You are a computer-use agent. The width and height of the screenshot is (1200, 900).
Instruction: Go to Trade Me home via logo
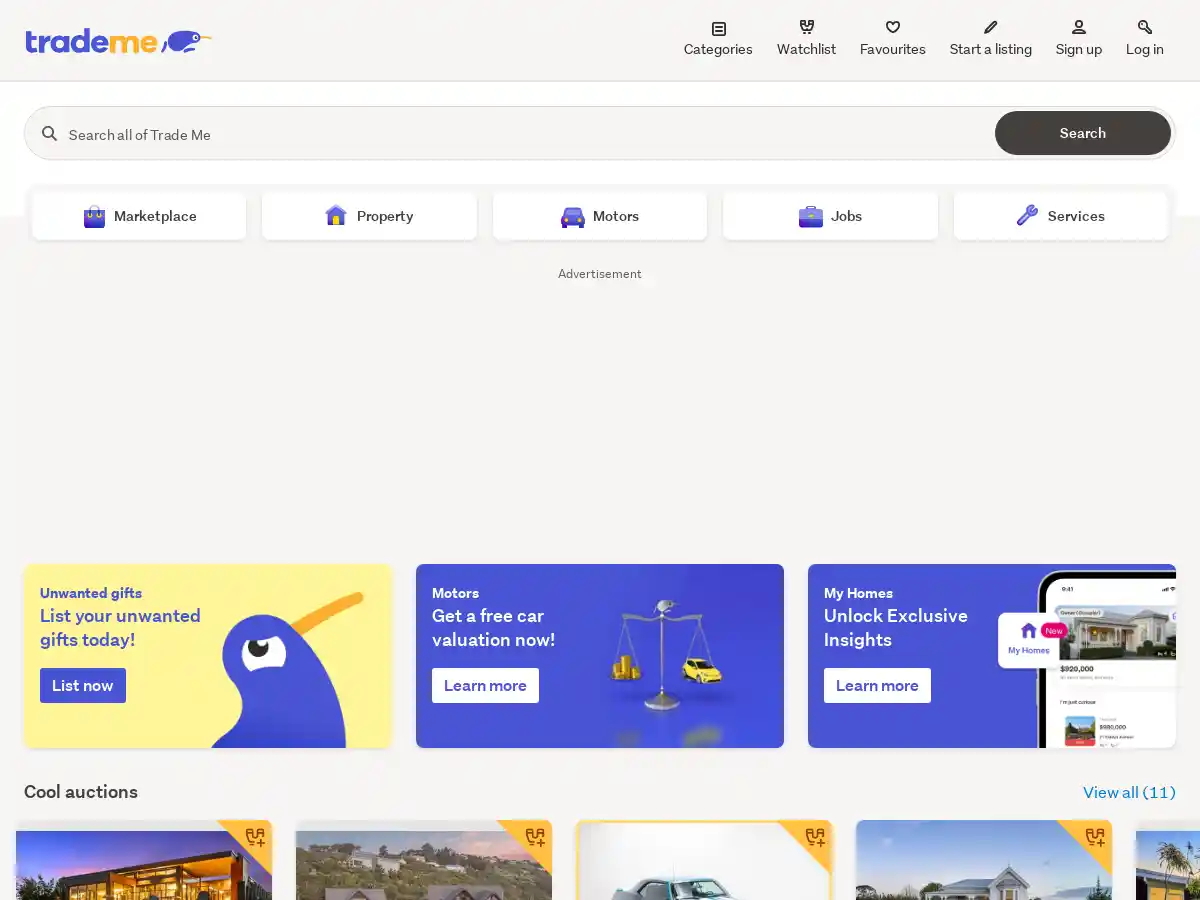tap(118, 41)
